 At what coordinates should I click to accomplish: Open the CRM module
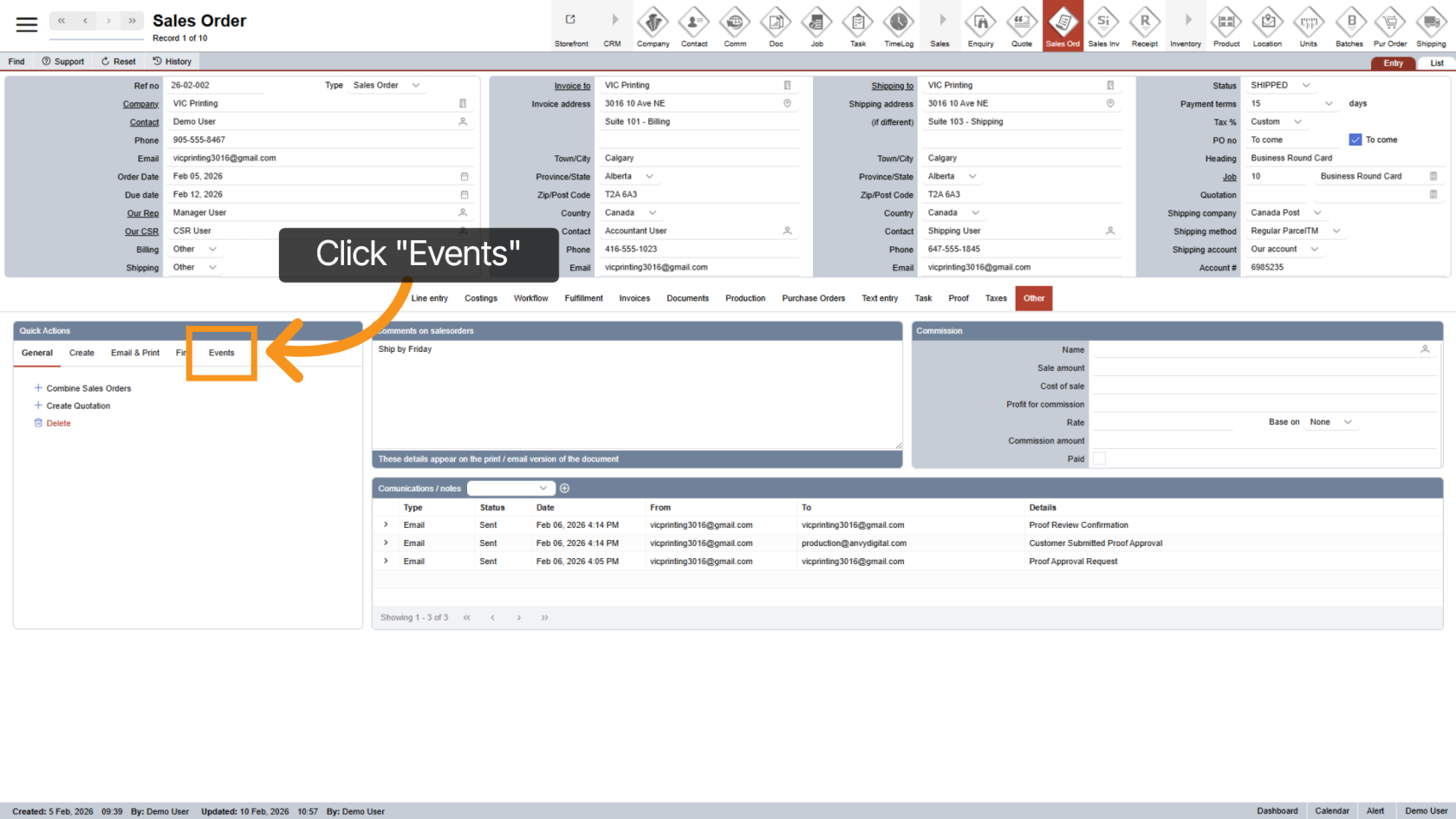pyautogui.click(x=613, y=26)
